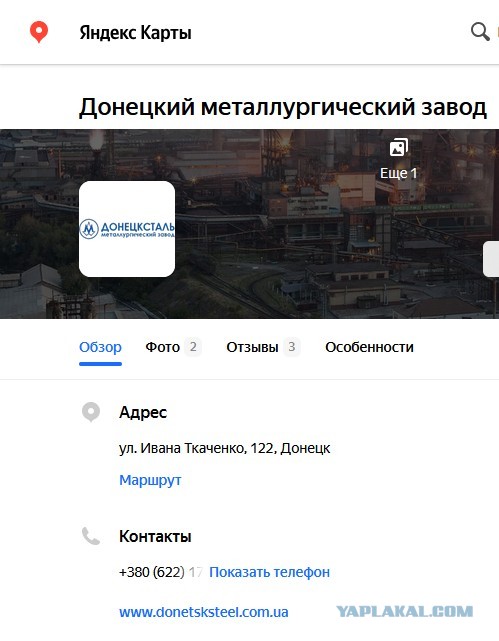Viewport: 499px width, 641px height.
Task: Open the search magnifier icon
Action: click(480, 31)
